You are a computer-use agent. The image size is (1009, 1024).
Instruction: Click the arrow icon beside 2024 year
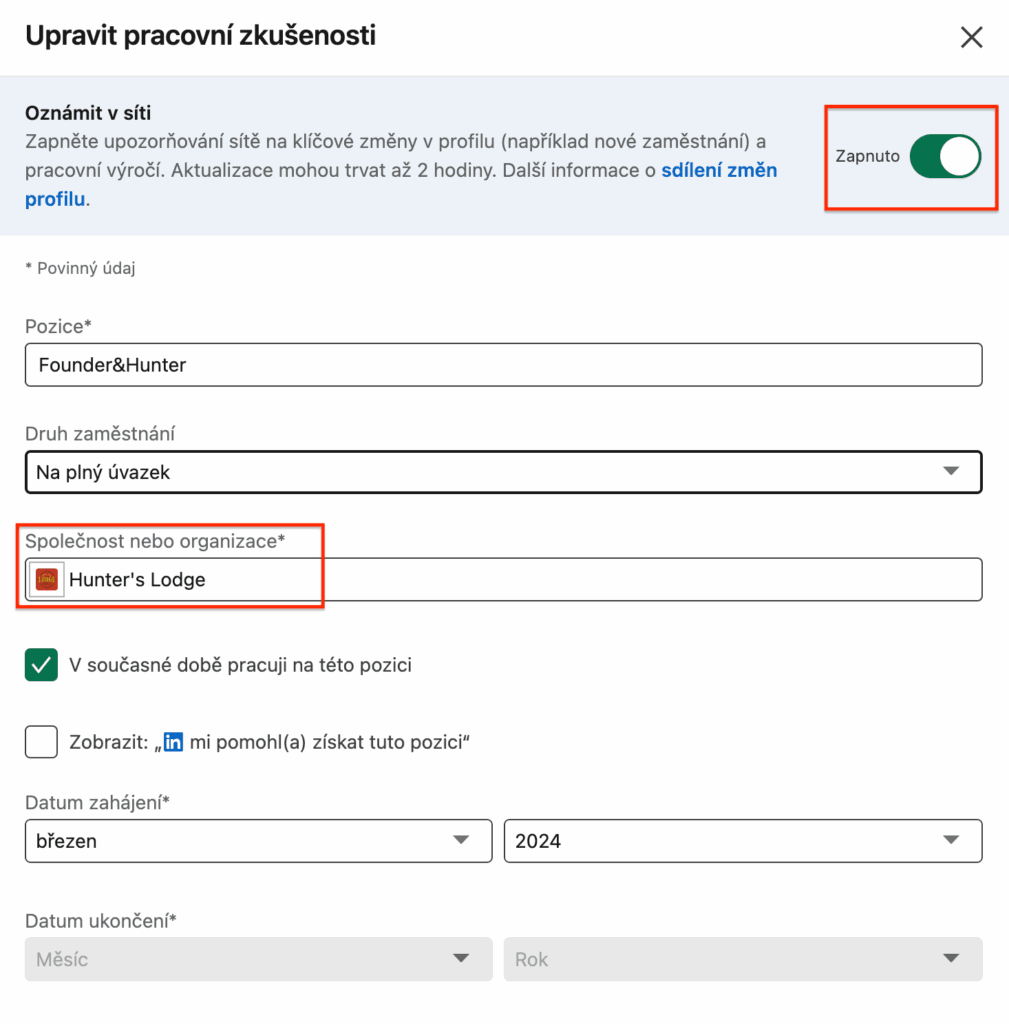coord(951,840)
